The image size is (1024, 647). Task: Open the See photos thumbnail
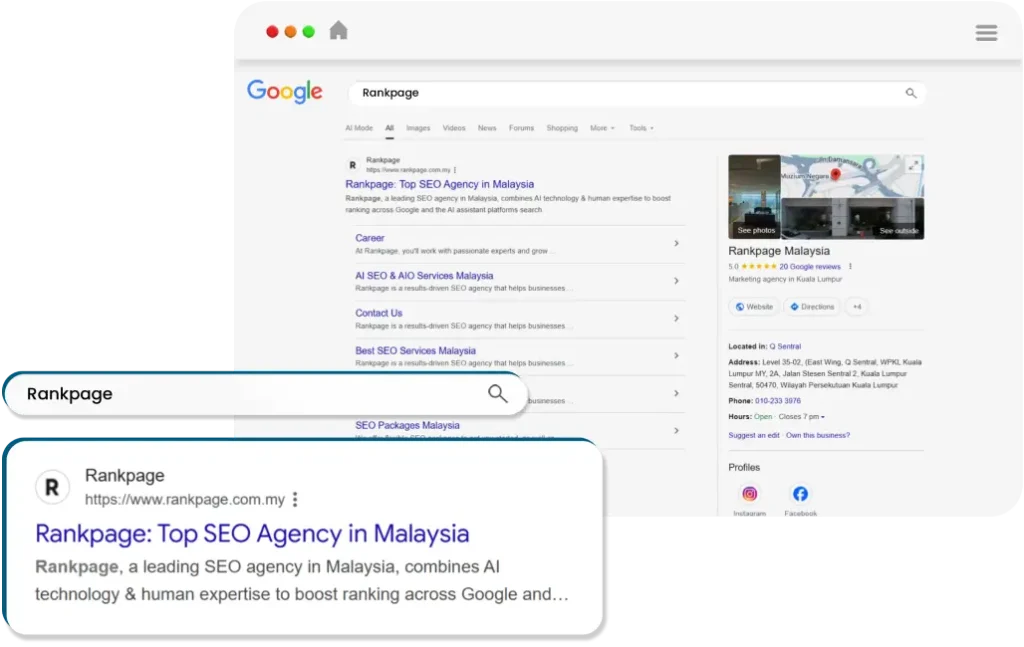[x=754, y=197]
